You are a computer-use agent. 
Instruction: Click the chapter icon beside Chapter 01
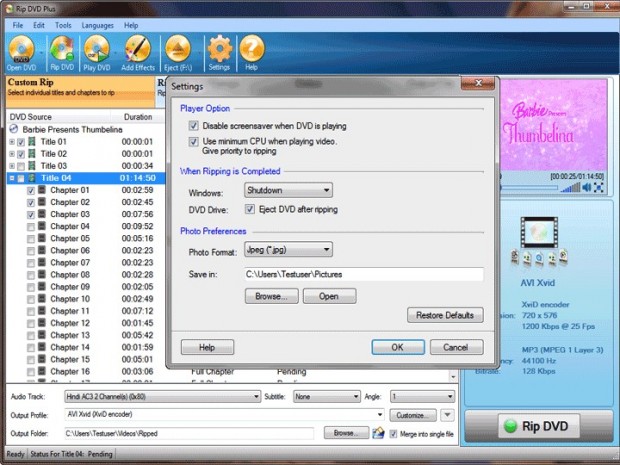click(x=42, y=190)
